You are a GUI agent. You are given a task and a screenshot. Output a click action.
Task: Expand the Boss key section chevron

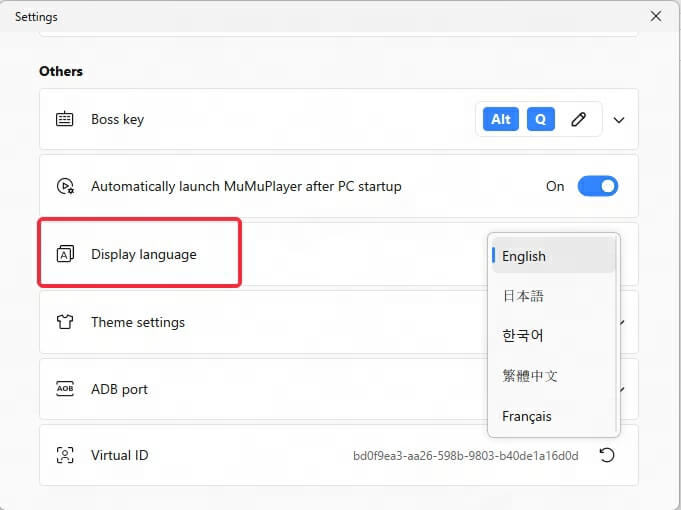[619, 120]
